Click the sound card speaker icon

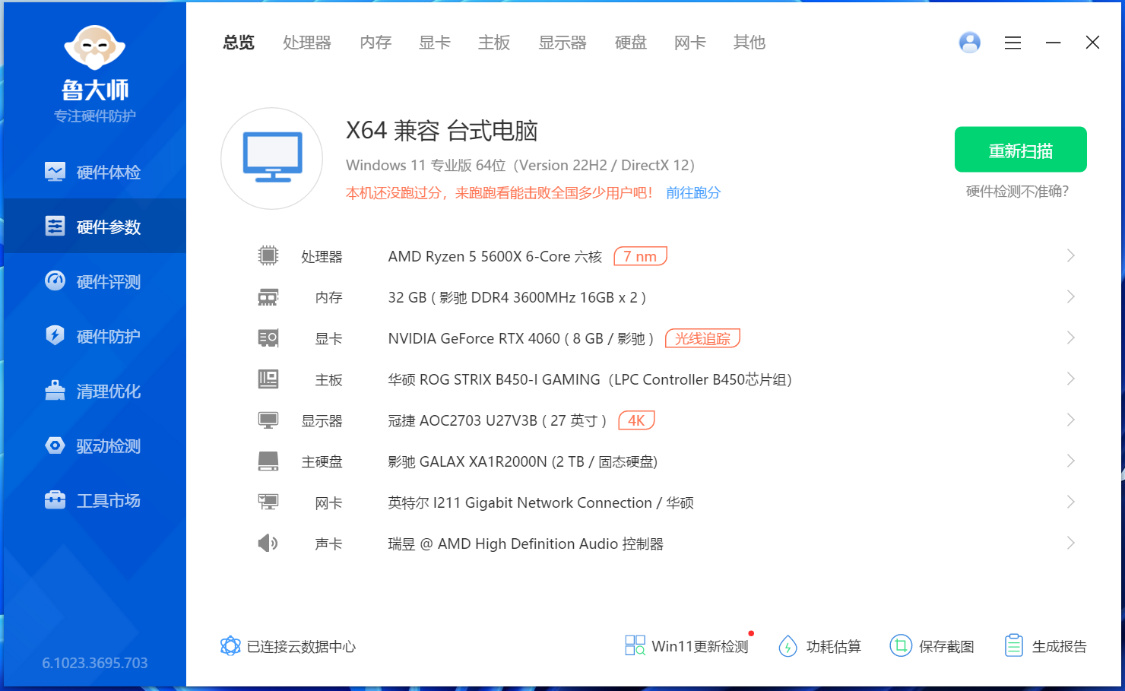pos(268,543)
